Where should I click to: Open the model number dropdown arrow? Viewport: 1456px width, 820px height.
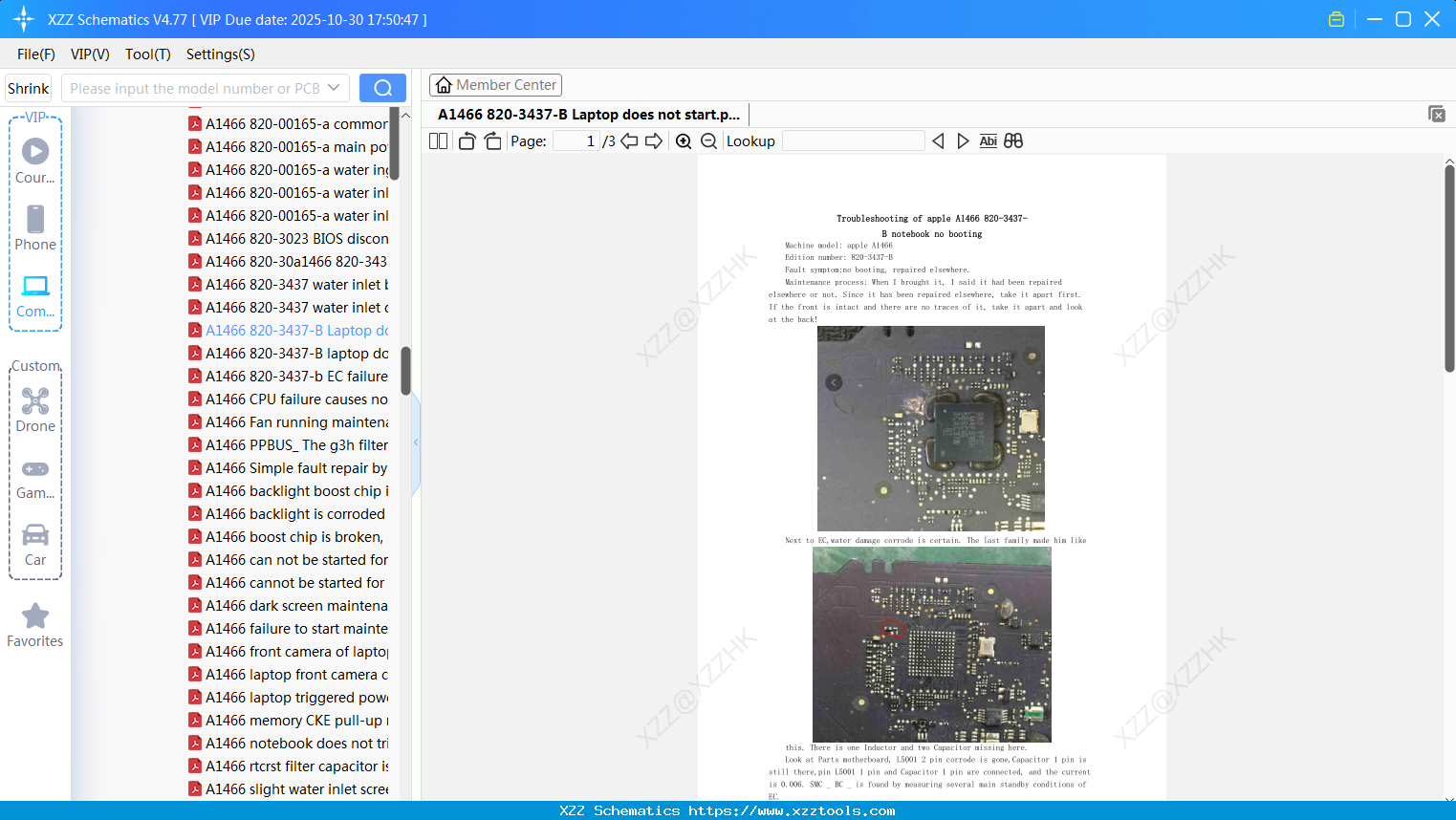pyautogui.click(x=334, y=88)
